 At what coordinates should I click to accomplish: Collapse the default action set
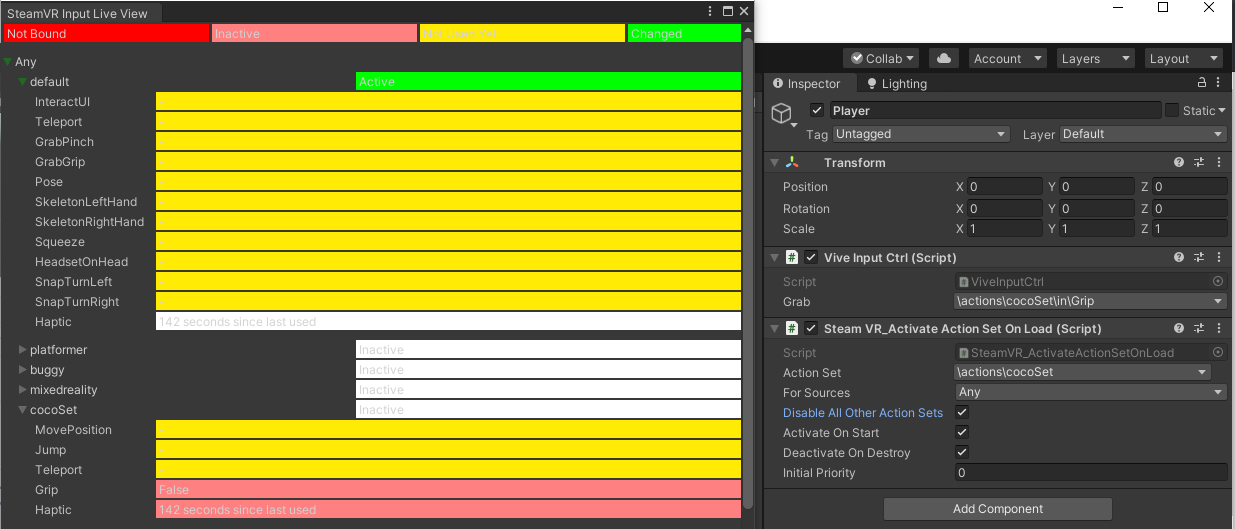click(22, 82)
